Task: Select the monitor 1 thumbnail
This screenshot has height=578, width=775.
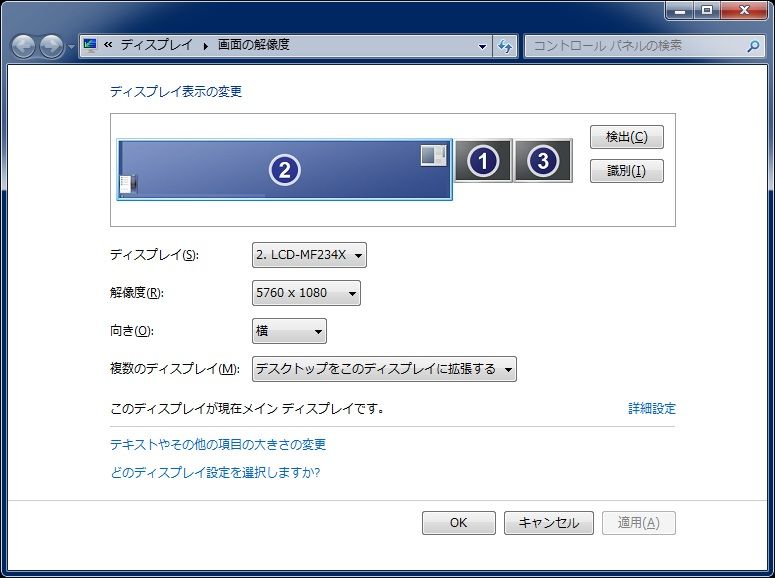Action: coord(483,161)
